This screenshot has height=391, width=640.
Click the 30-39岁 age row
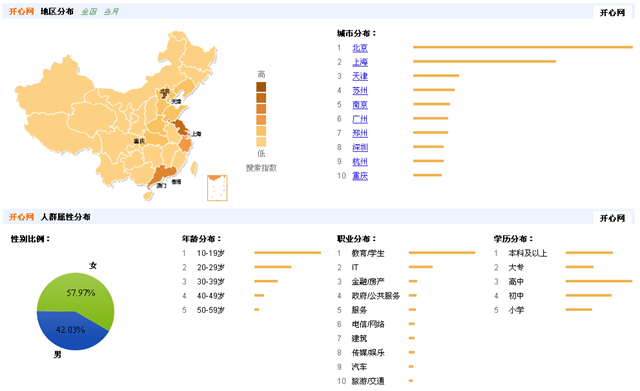(x=230, y=282)
